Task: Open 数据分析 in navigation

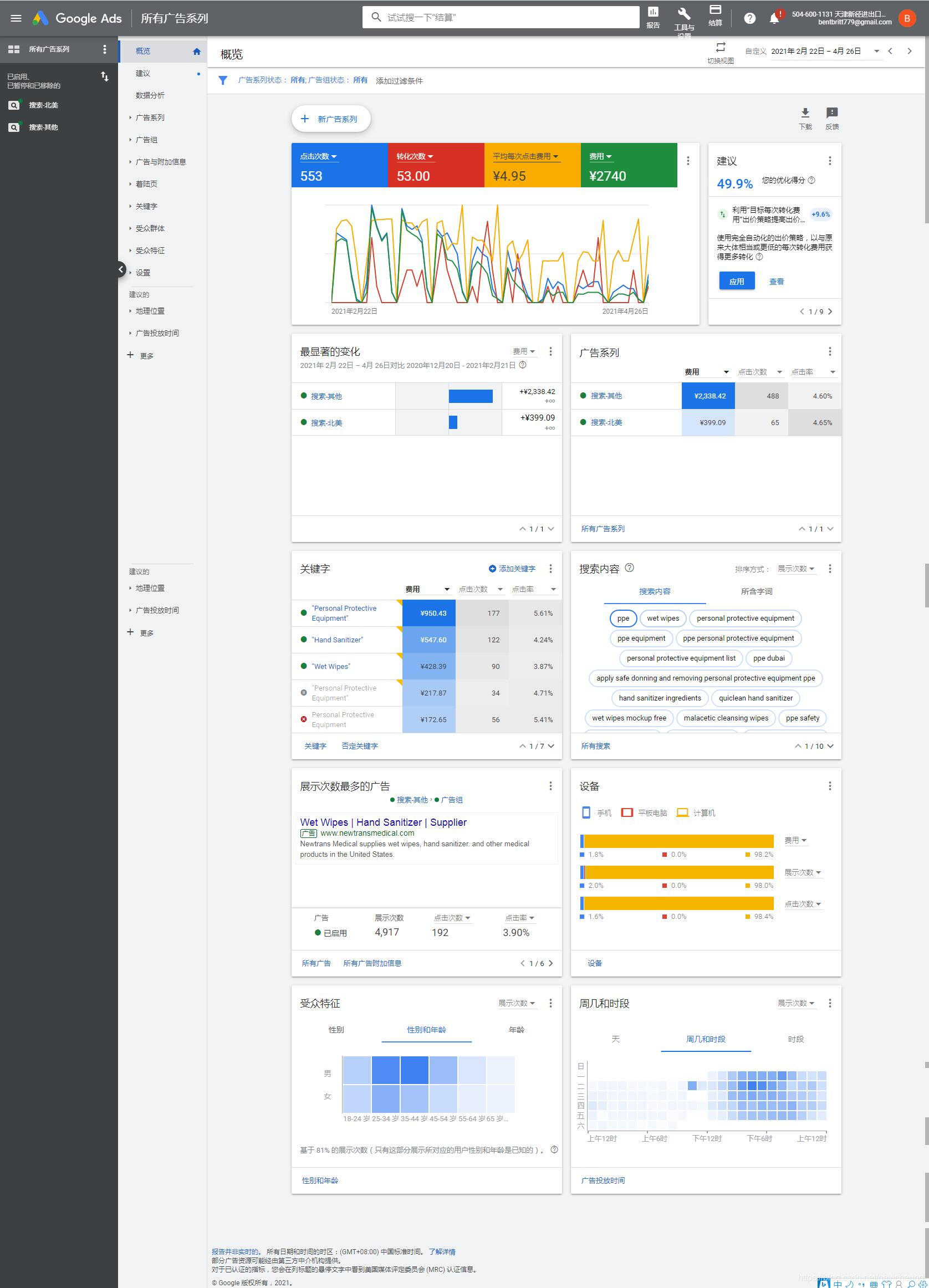Action: pos(150,95)
